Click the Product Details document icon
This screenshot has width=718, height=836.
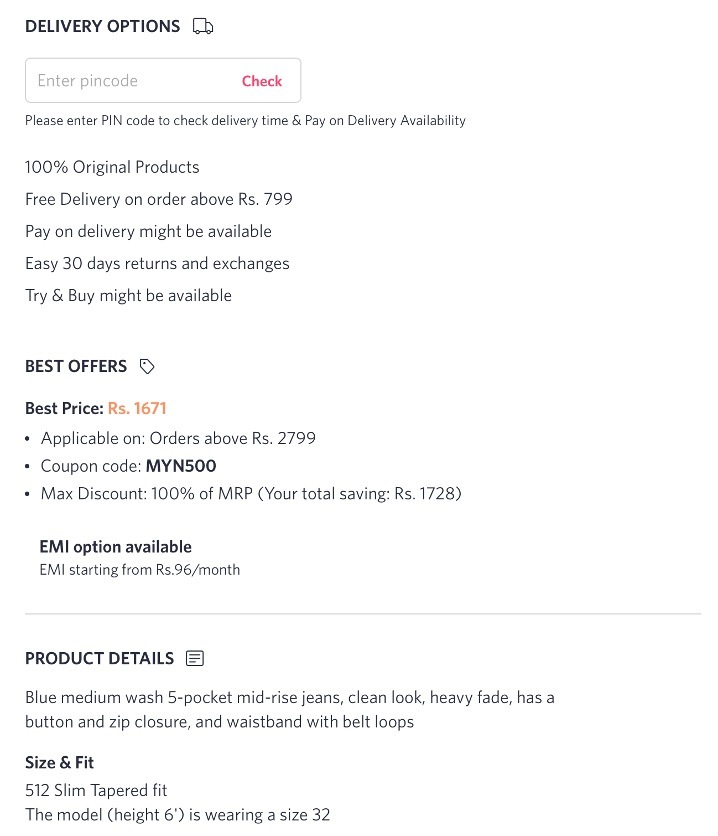click(195, 658)
